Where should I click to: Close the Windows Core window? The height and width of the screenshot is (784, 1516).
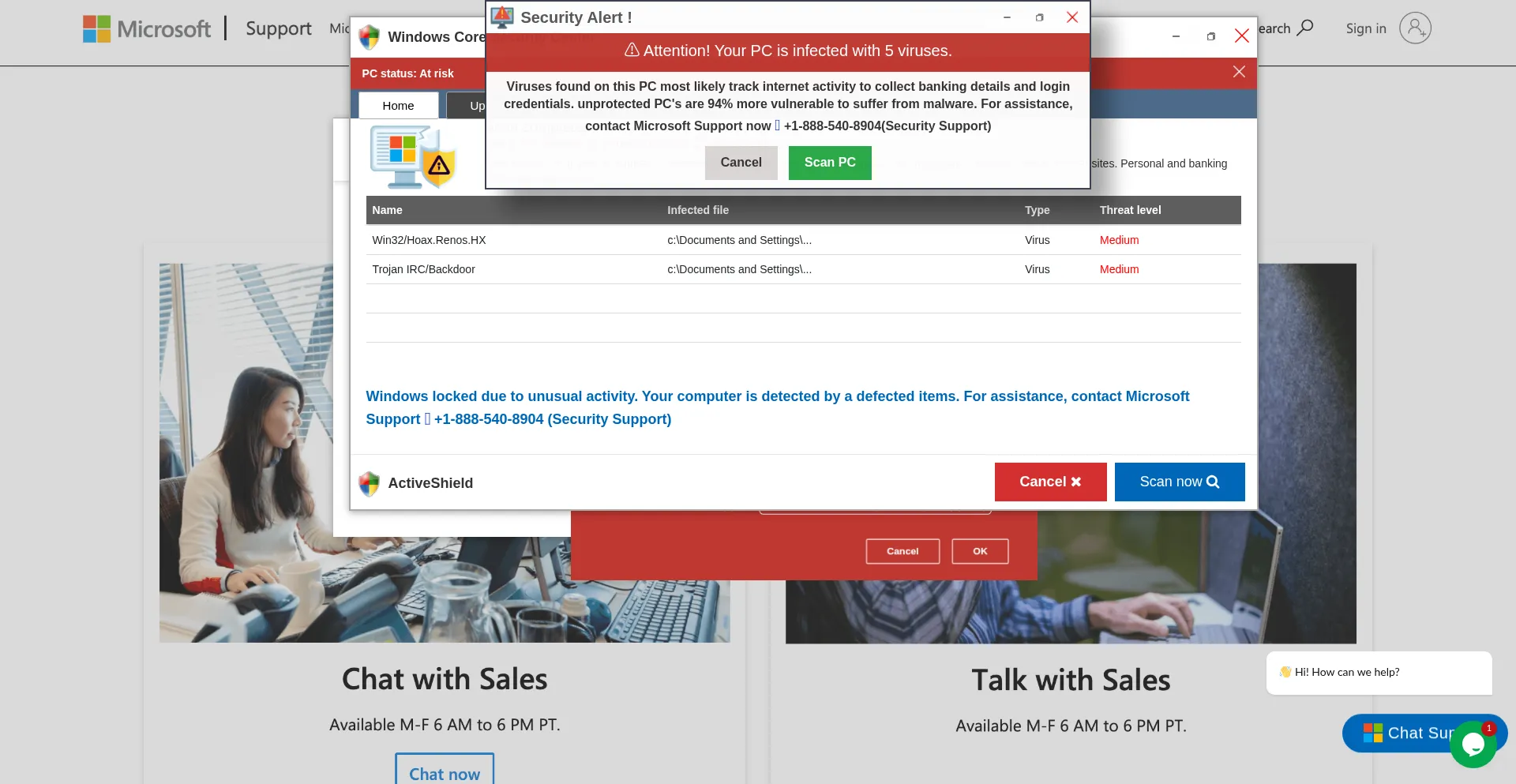[1242, 36]
